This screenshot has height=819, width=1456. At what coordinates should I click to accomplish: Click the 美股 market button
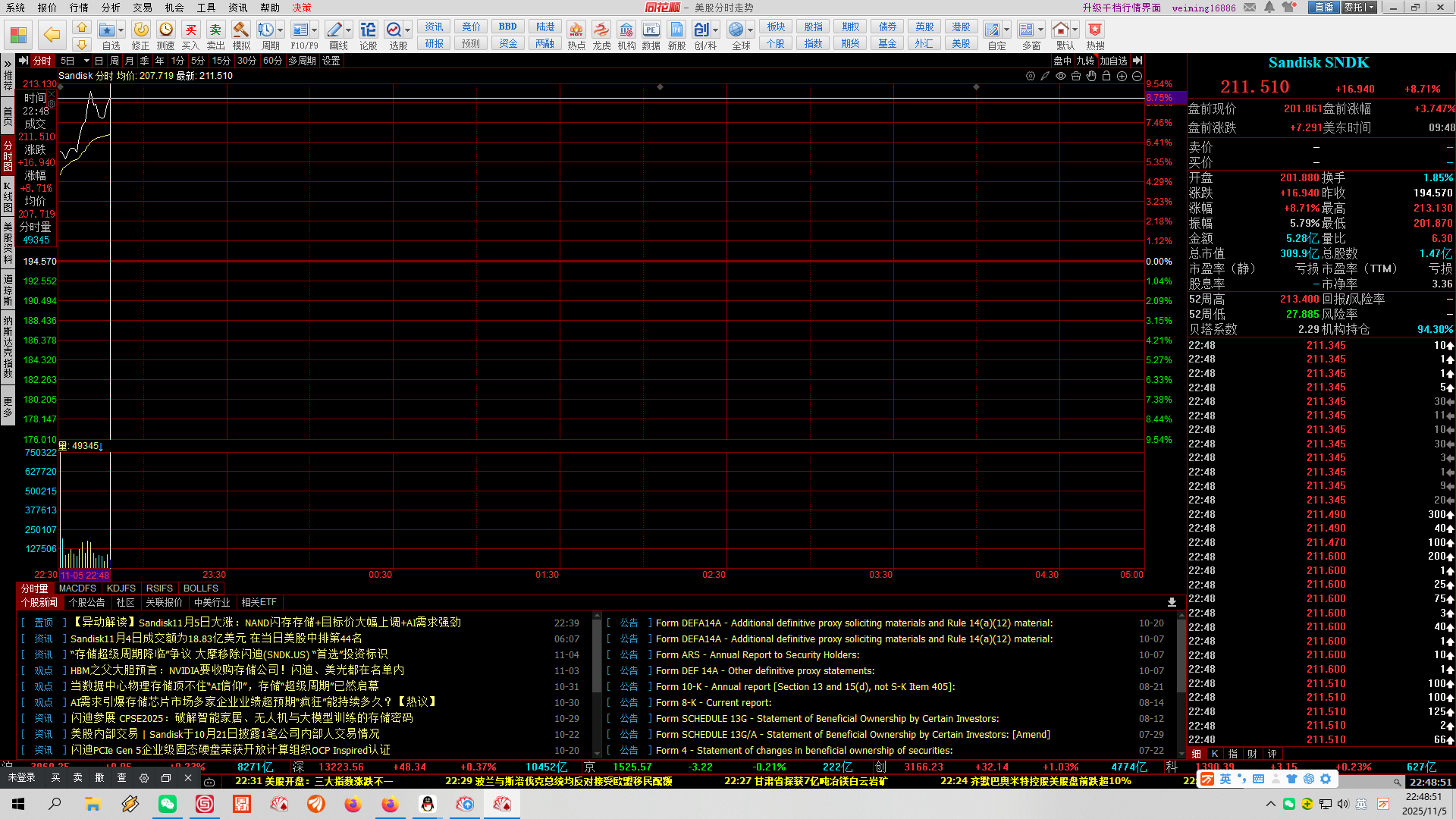click(x=961, y=44)
